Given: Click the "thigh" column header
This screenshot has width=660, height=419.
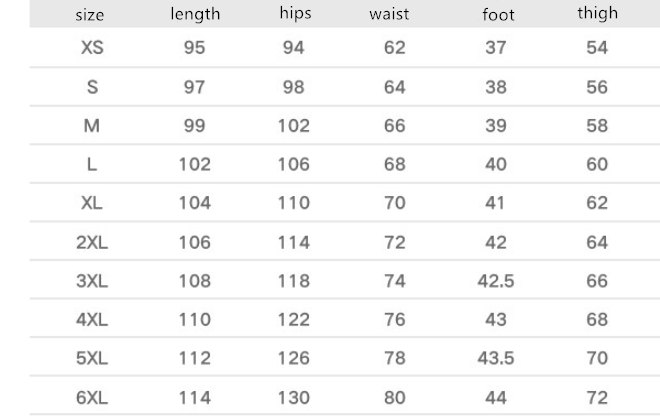Looking at the screenshot, I should pos(597,14).
